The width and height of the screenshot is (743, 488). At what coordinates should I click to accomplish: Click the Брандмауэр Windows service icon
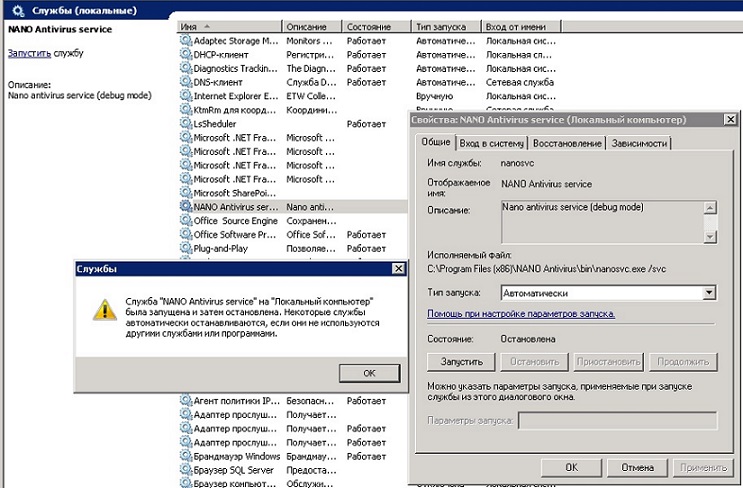tap(186, 456)
